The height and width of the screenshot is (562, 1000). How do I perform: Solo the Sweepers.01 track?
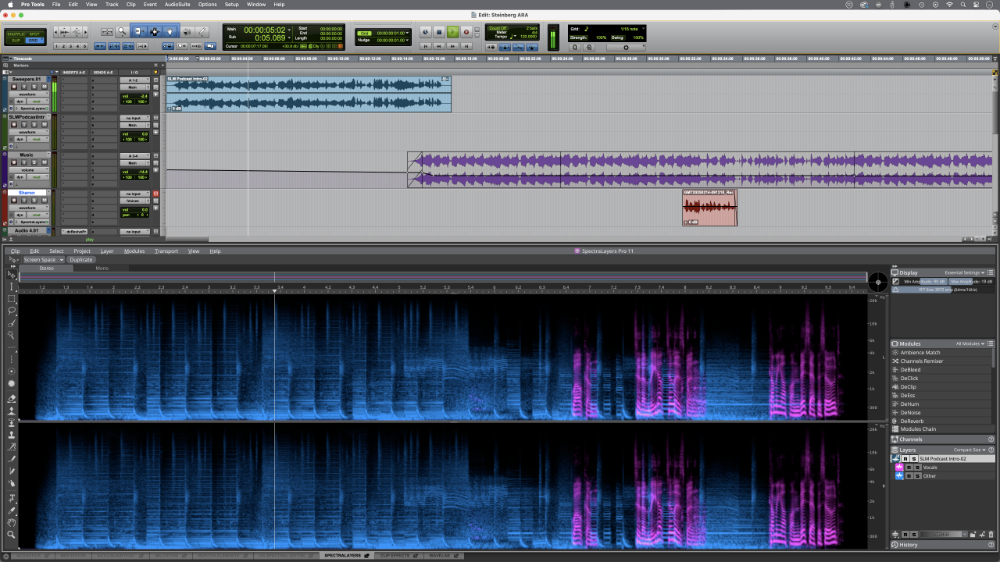click(x=34, y=87)
